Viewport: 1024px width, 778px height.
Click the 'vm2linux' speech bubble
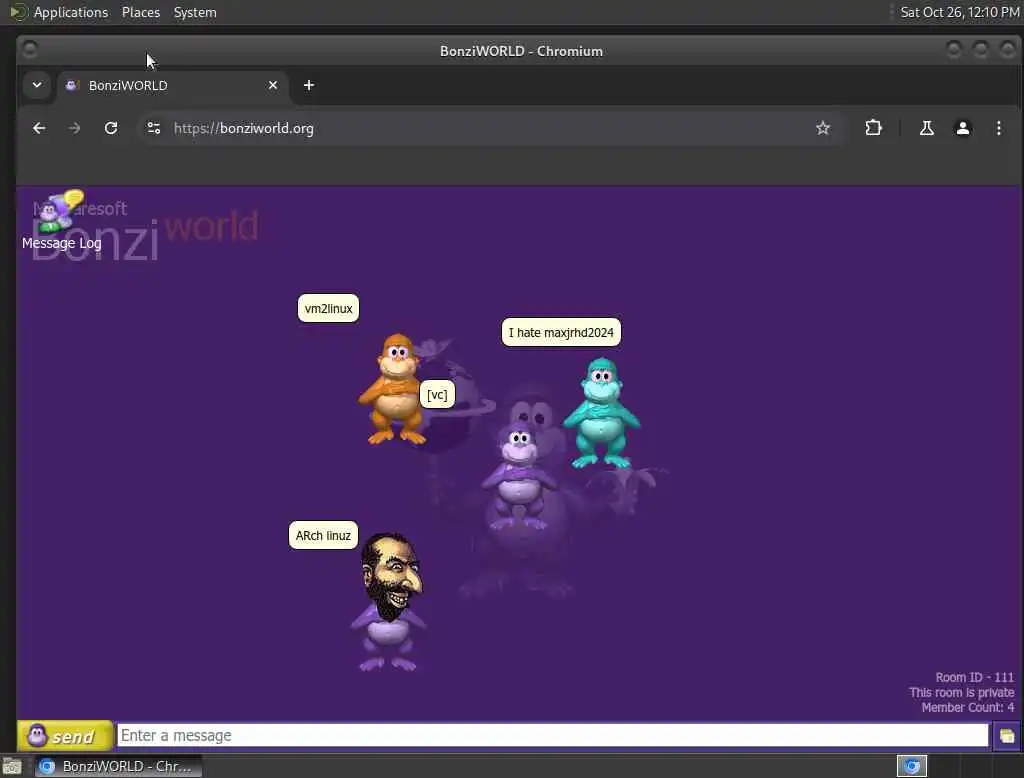point(328,308)
